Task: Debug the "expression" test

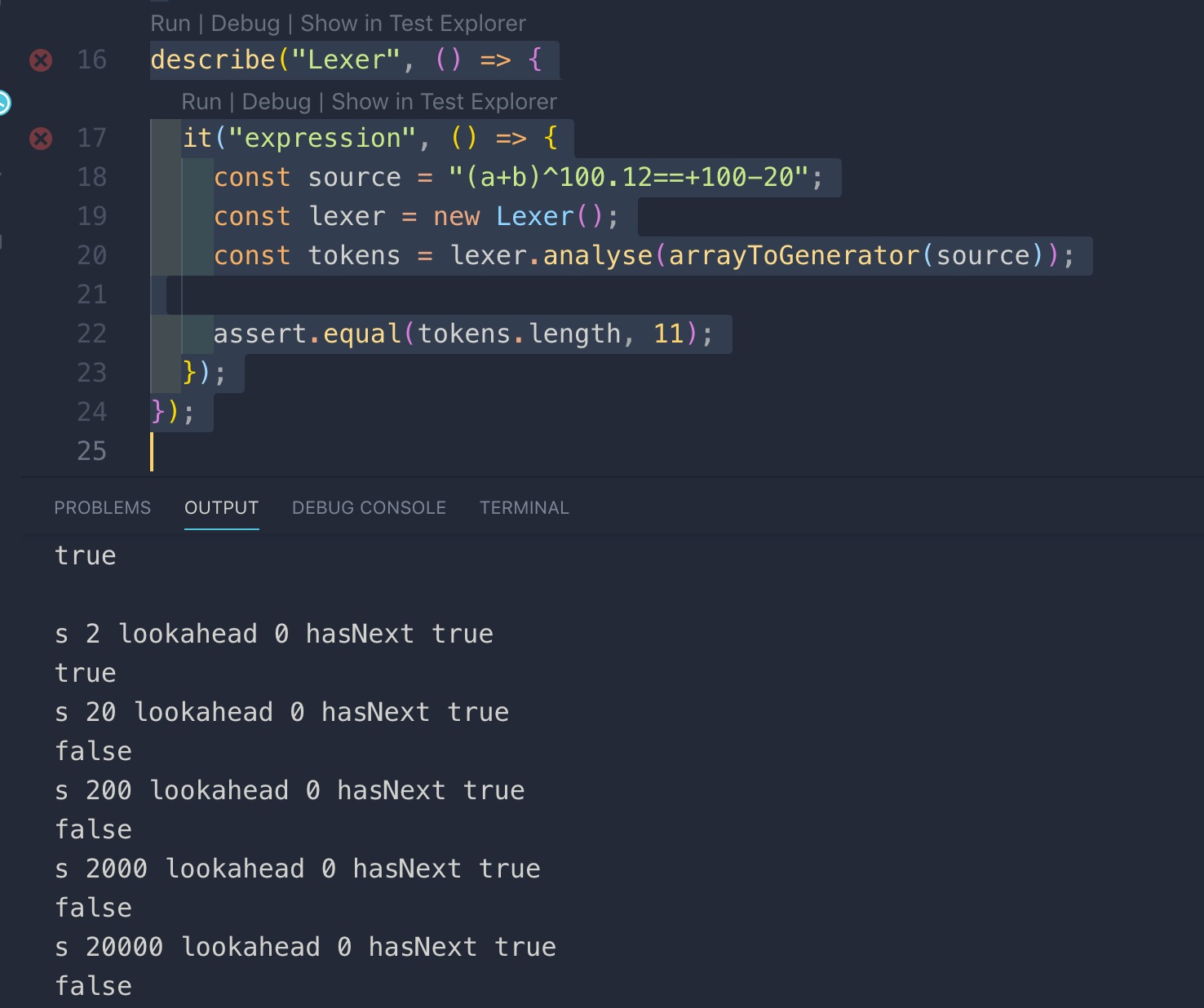Action: click(277, 102)
